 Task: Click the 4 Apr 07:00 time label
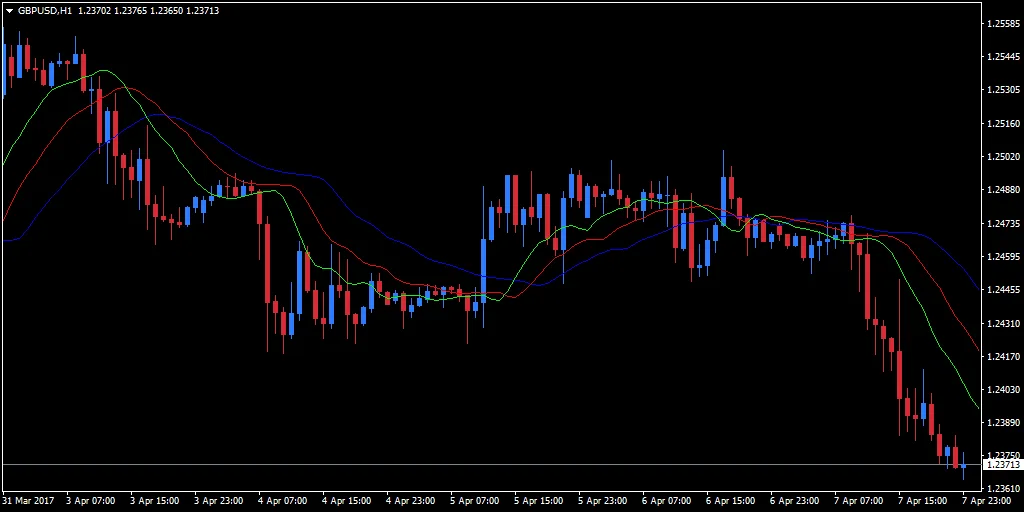283,501
